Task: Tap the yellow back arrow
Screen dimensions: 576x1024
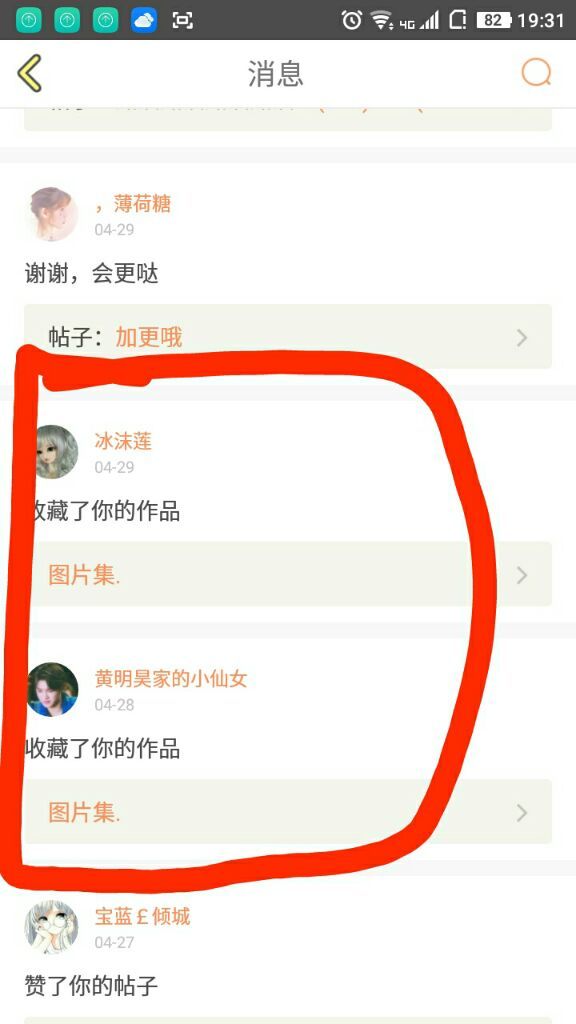Action: pos(29,73)
